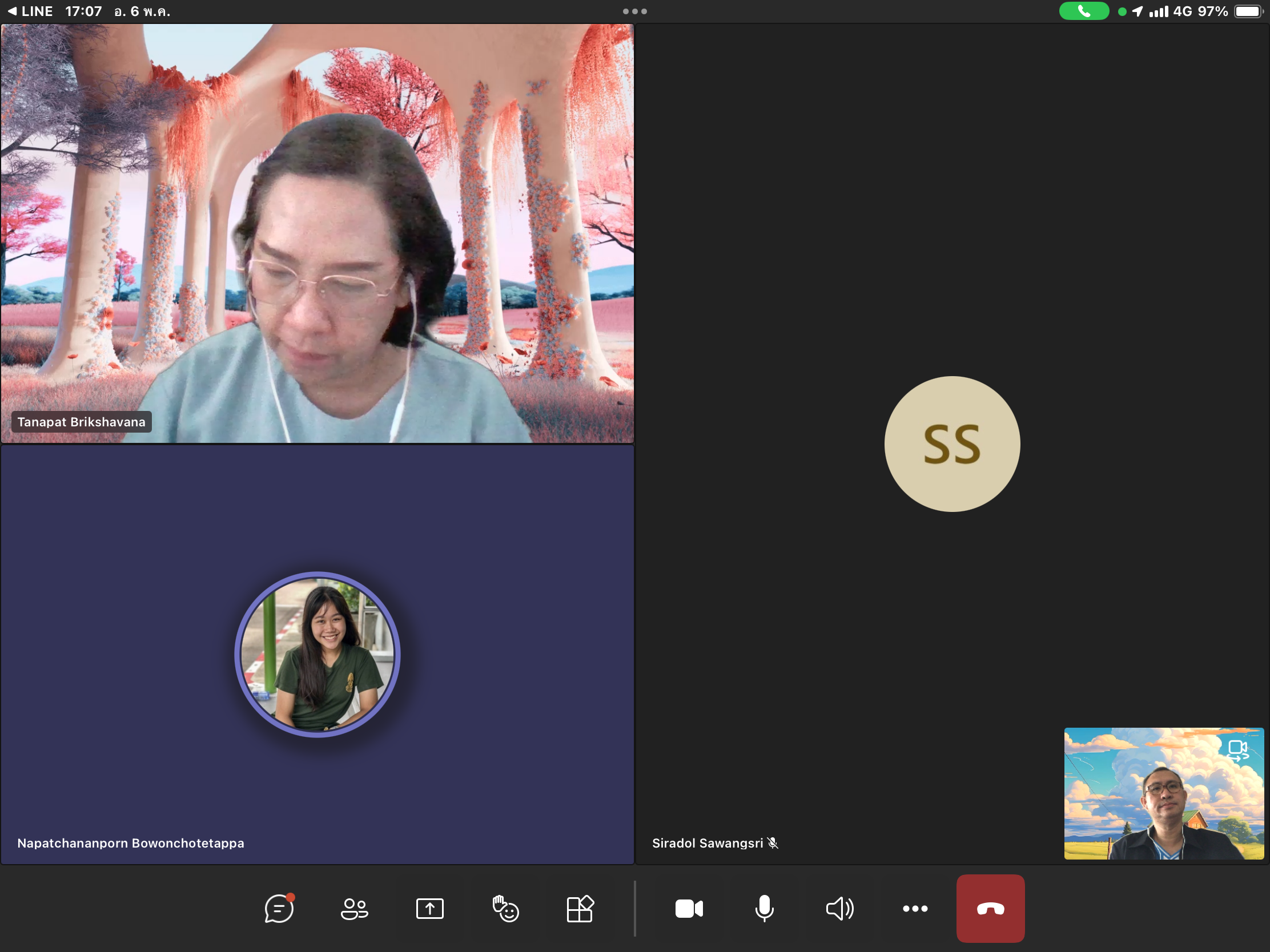Screen dimensions: 1270x952
Task: Open the meeting chat icon
Action: (x=279, y=909)
